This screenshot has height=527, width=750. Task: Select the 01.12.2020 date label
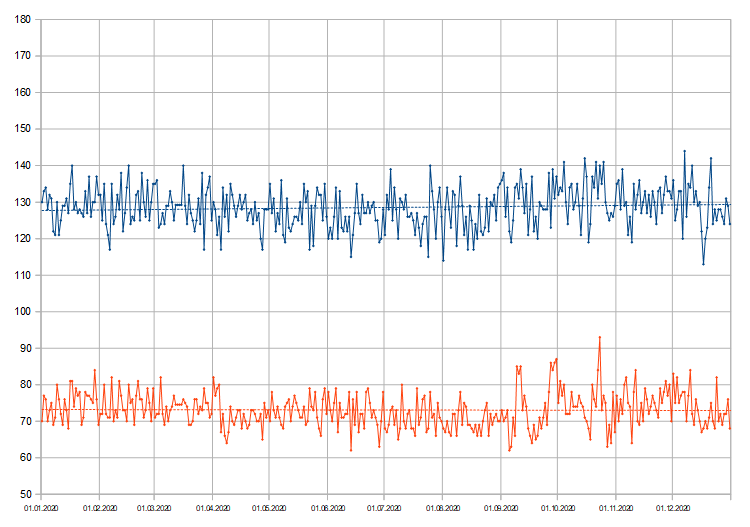coord(672,508)
